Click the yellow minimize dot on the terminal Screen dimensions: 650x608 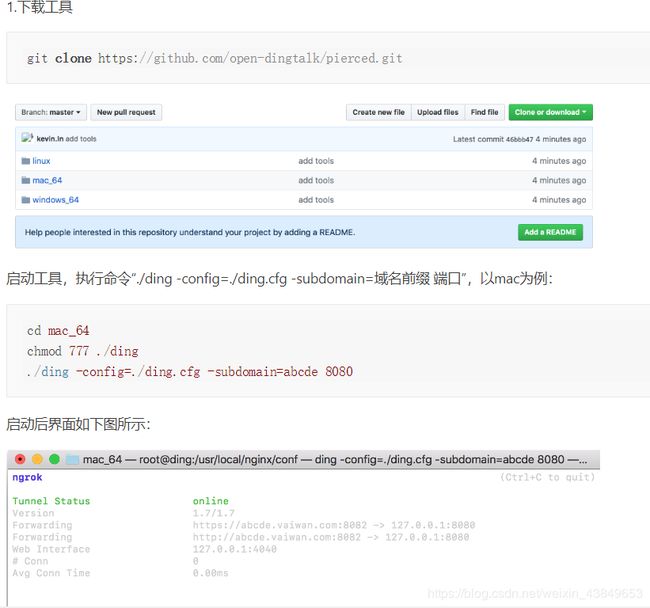37,459
